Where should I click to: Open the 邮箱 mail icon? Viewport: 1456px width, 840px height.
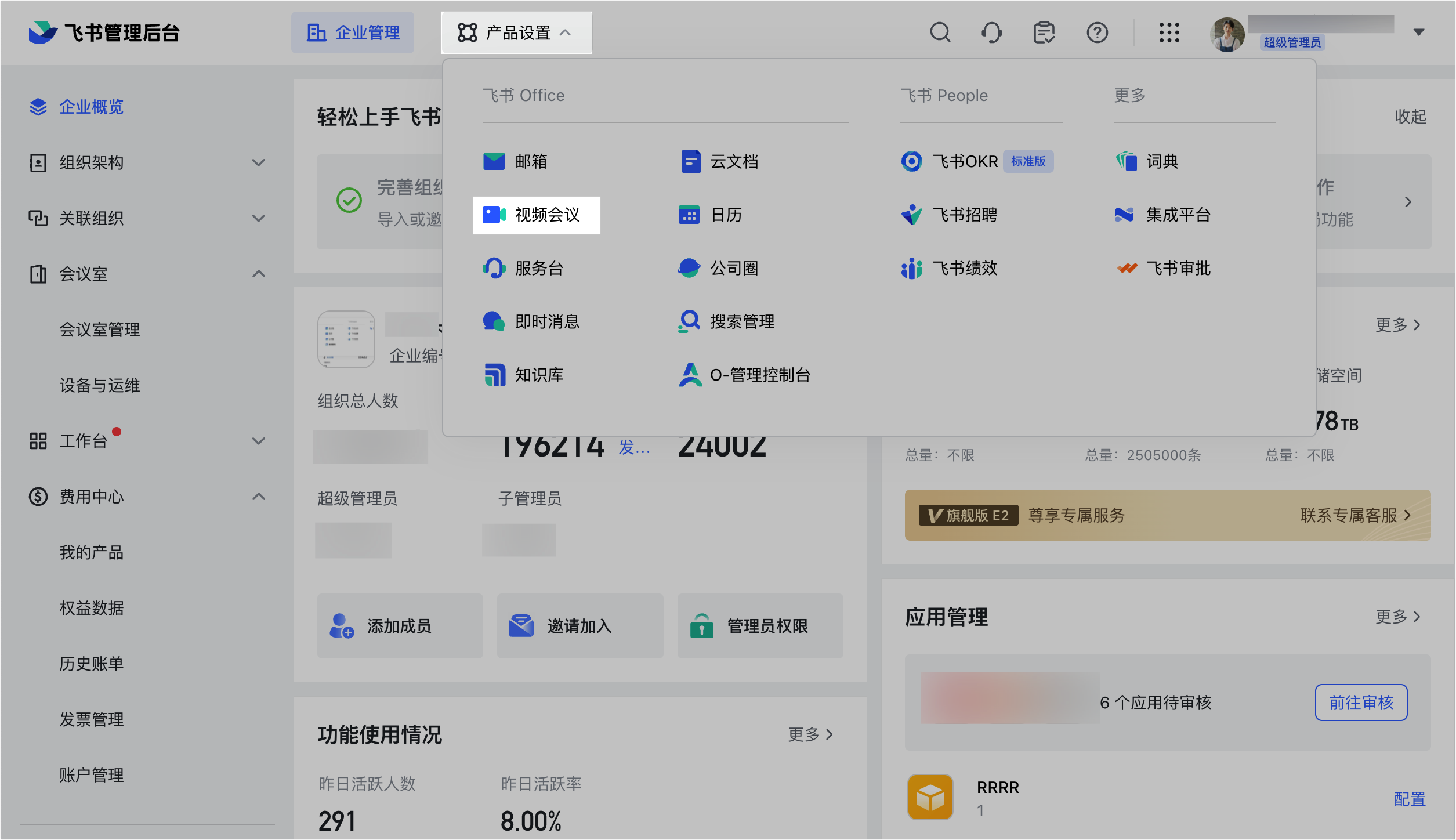tap(494, 161)
